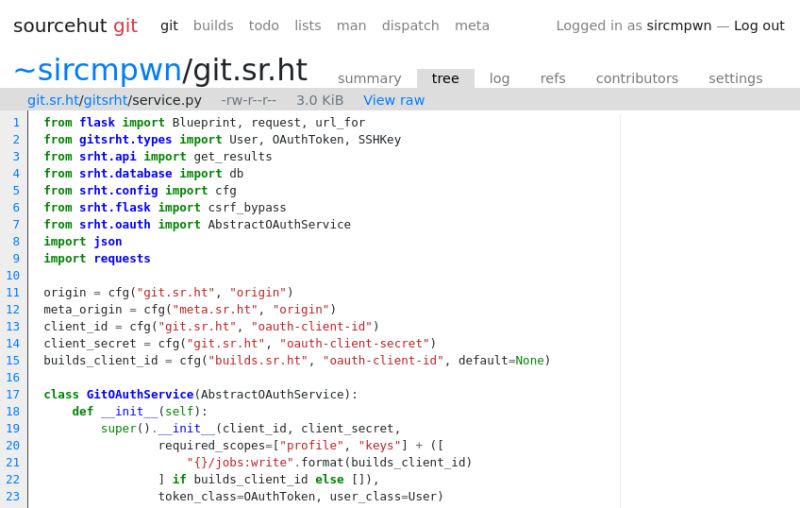Viewport: 800px width, 508px height.
Task: Click the sourcehut git logo text
Action: click(x=75, y=26)
